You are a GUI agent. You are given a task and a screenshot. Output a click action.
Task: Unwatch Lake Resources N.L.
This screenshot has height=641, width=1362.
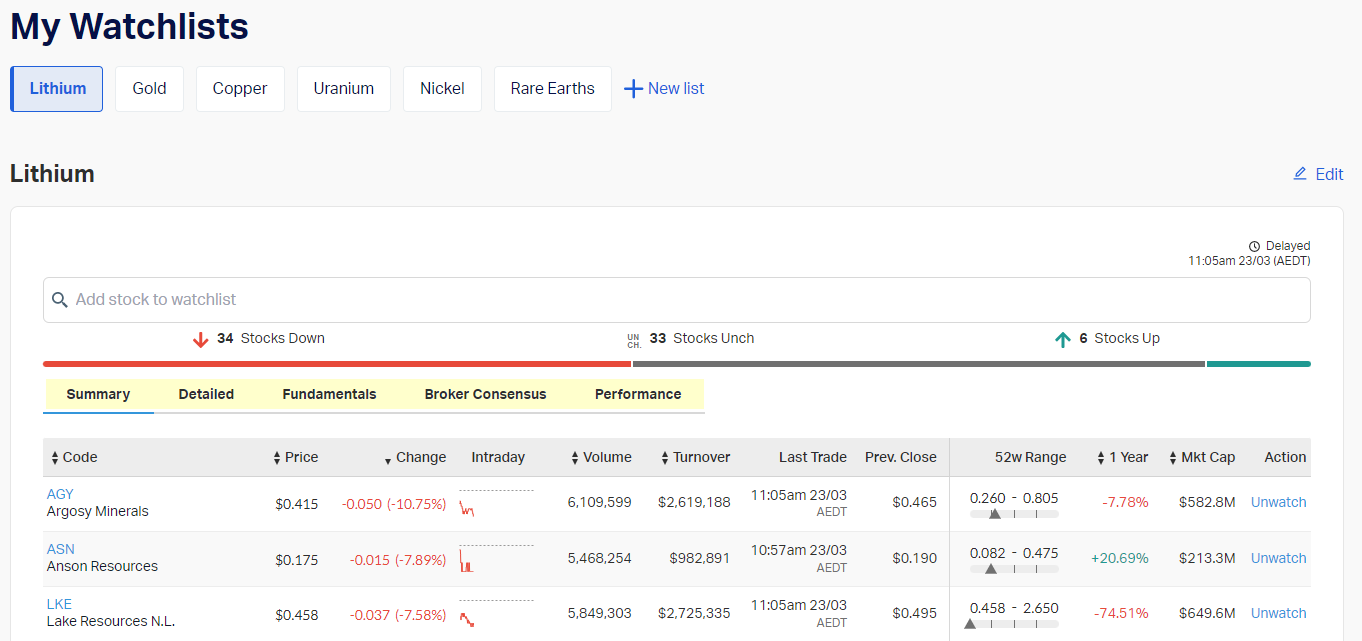1278,613
